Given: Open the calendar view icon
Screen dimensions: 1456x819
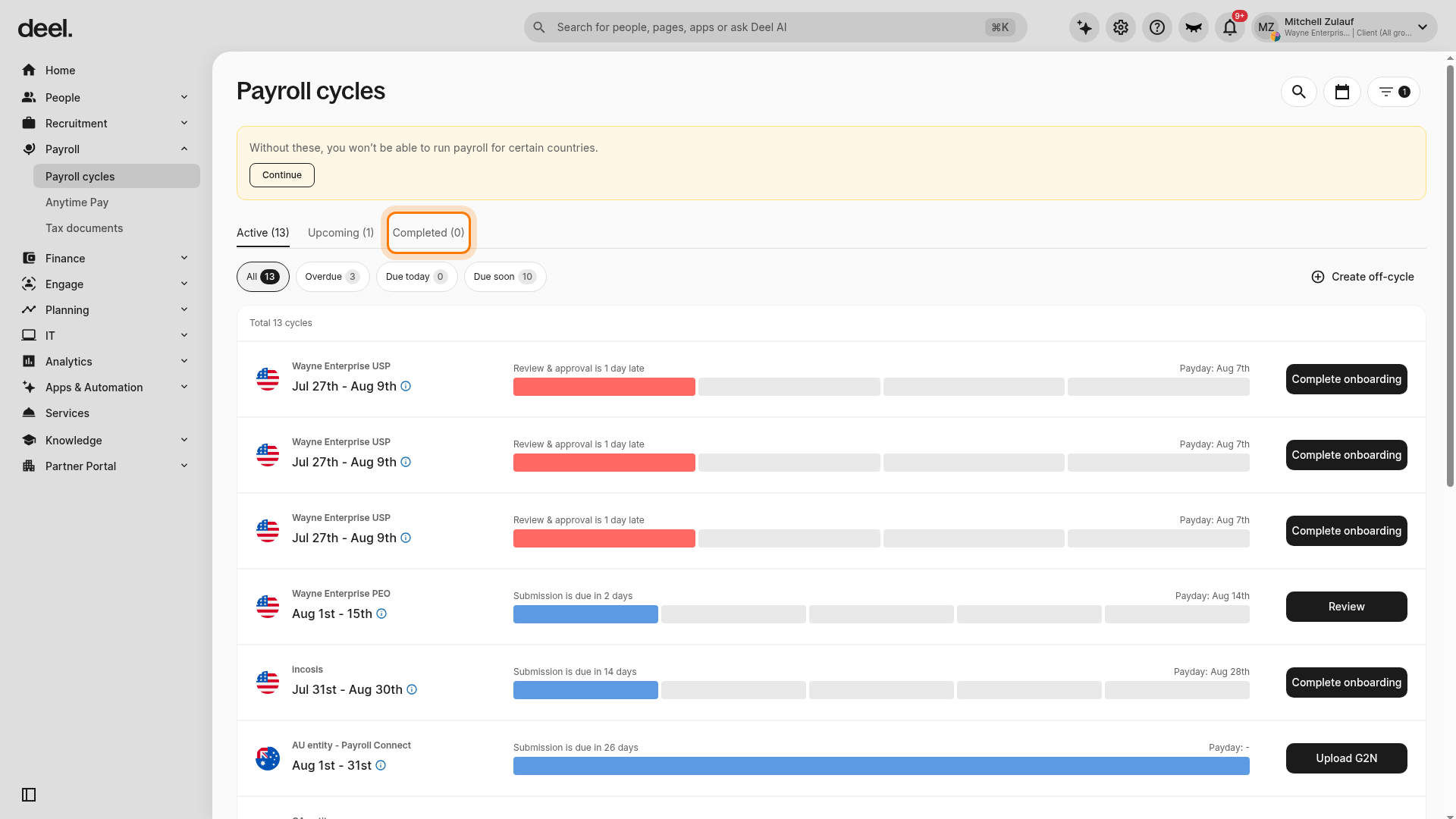Looking at the screenshot, I should pyautogui.click(x=1342, y=92).
